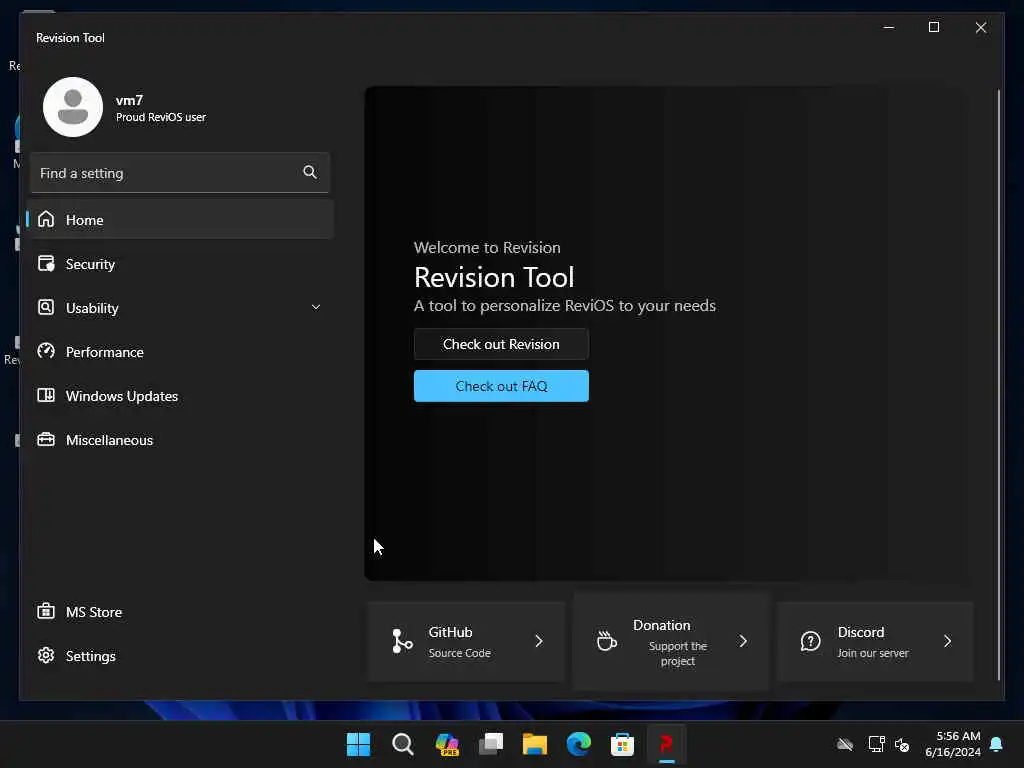Click the vm7 username text

(x=129, y=100)
